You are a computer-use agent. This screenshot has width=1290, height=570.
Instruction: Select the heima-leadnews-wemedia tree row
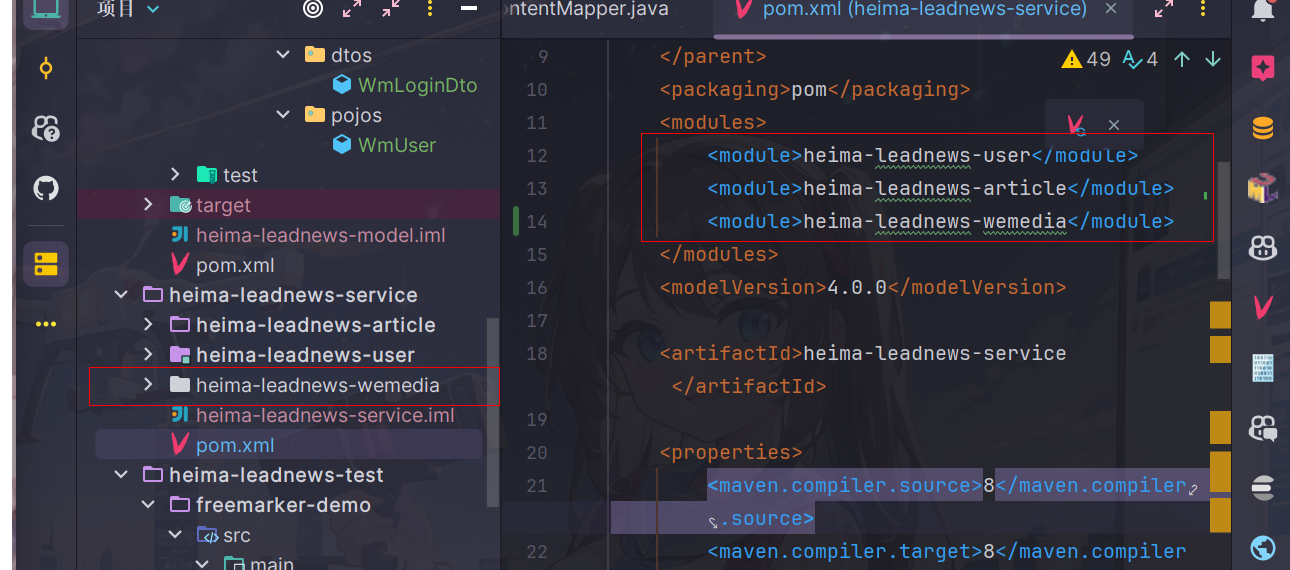tap(289, 385)
